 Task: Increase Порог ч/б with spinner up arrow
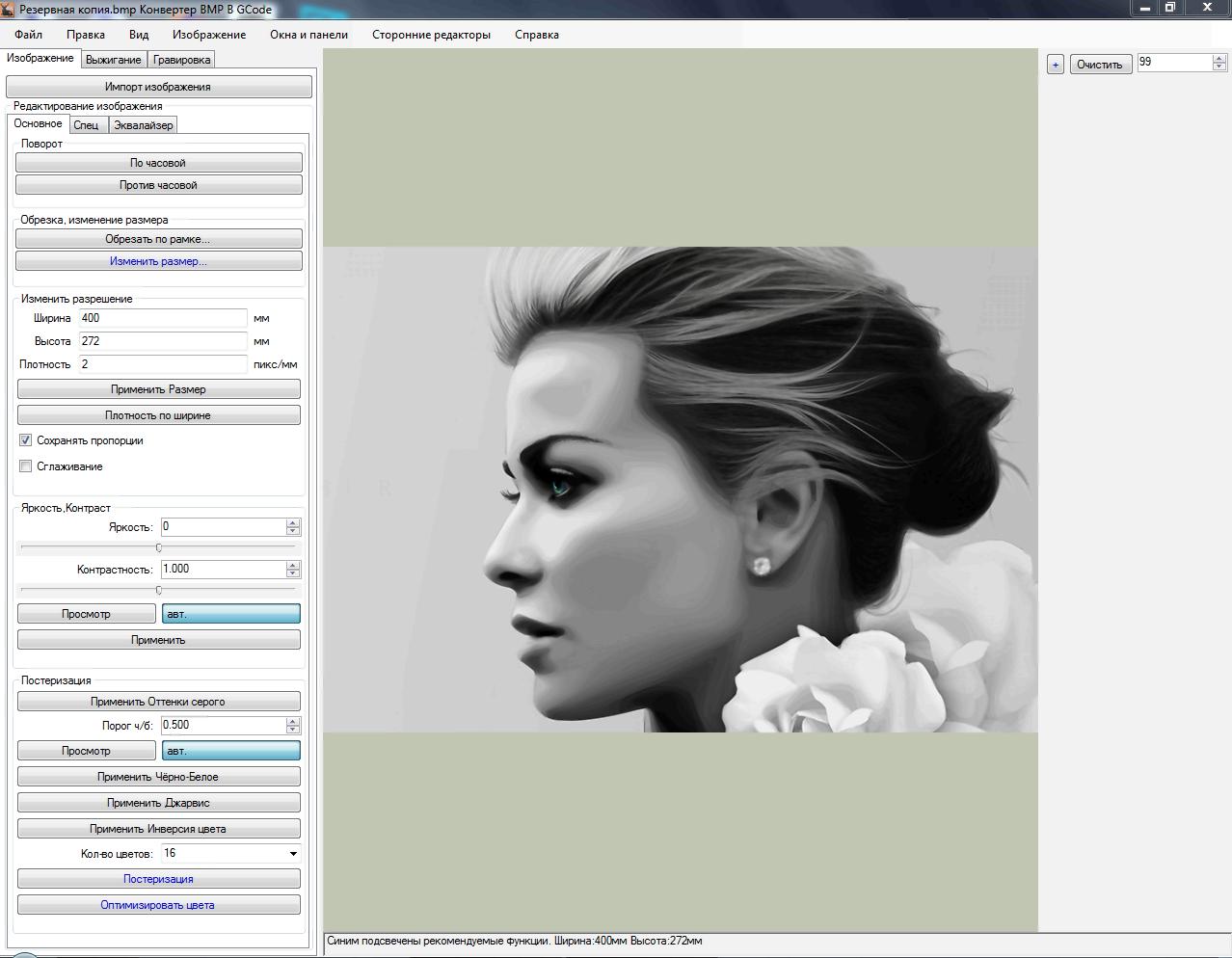[x=293, y=721]
